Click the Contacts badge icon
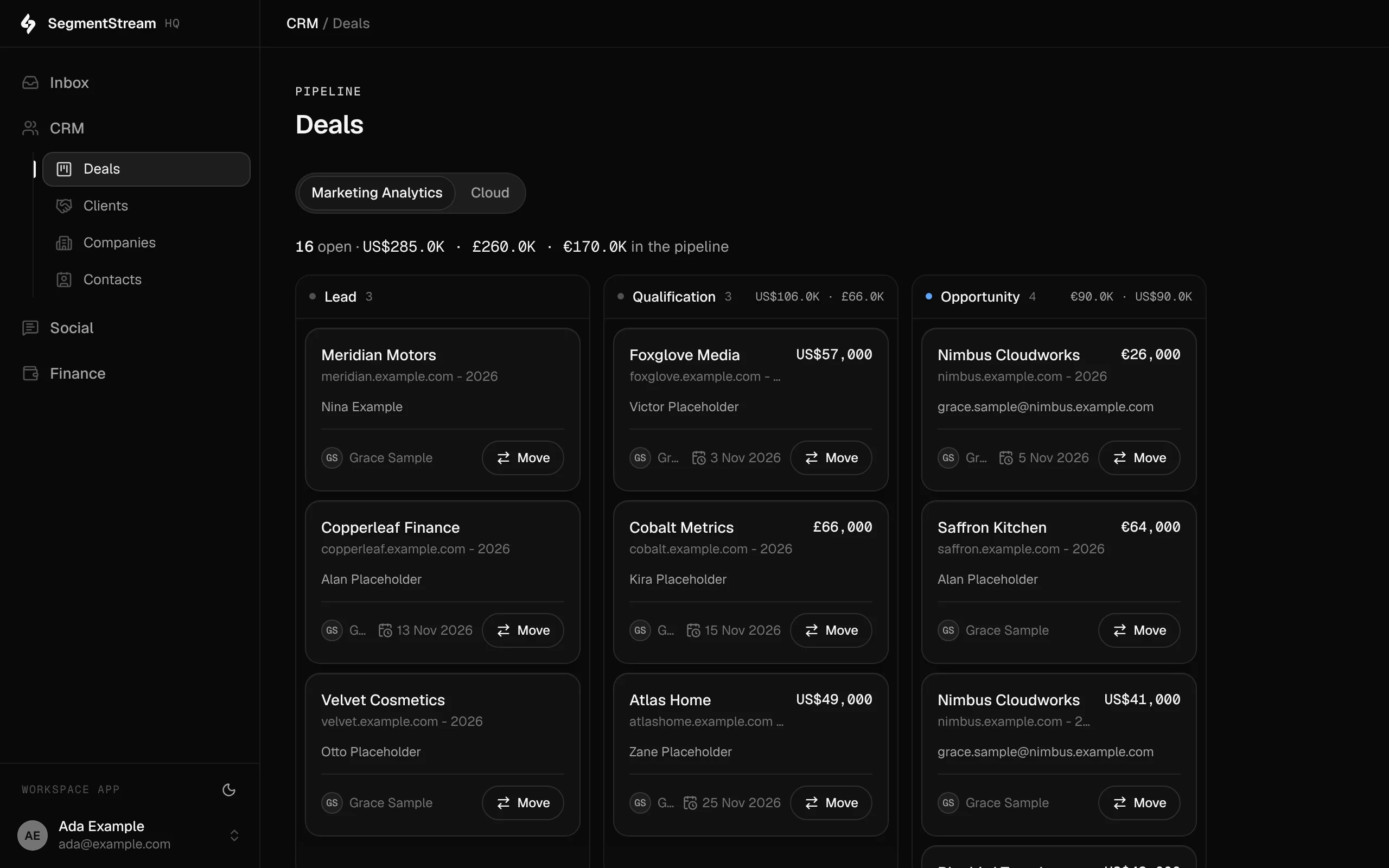This screenshot has width=1389, height=868. coord(63,279)
